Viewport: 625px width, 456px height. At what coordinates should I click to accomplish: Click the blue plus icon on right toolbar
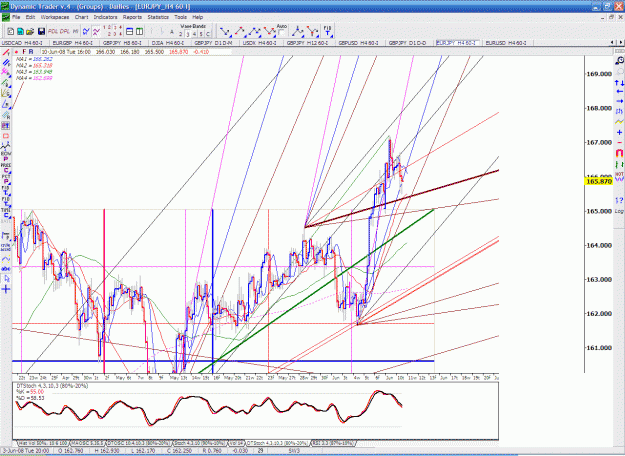(x=619, y=132)
